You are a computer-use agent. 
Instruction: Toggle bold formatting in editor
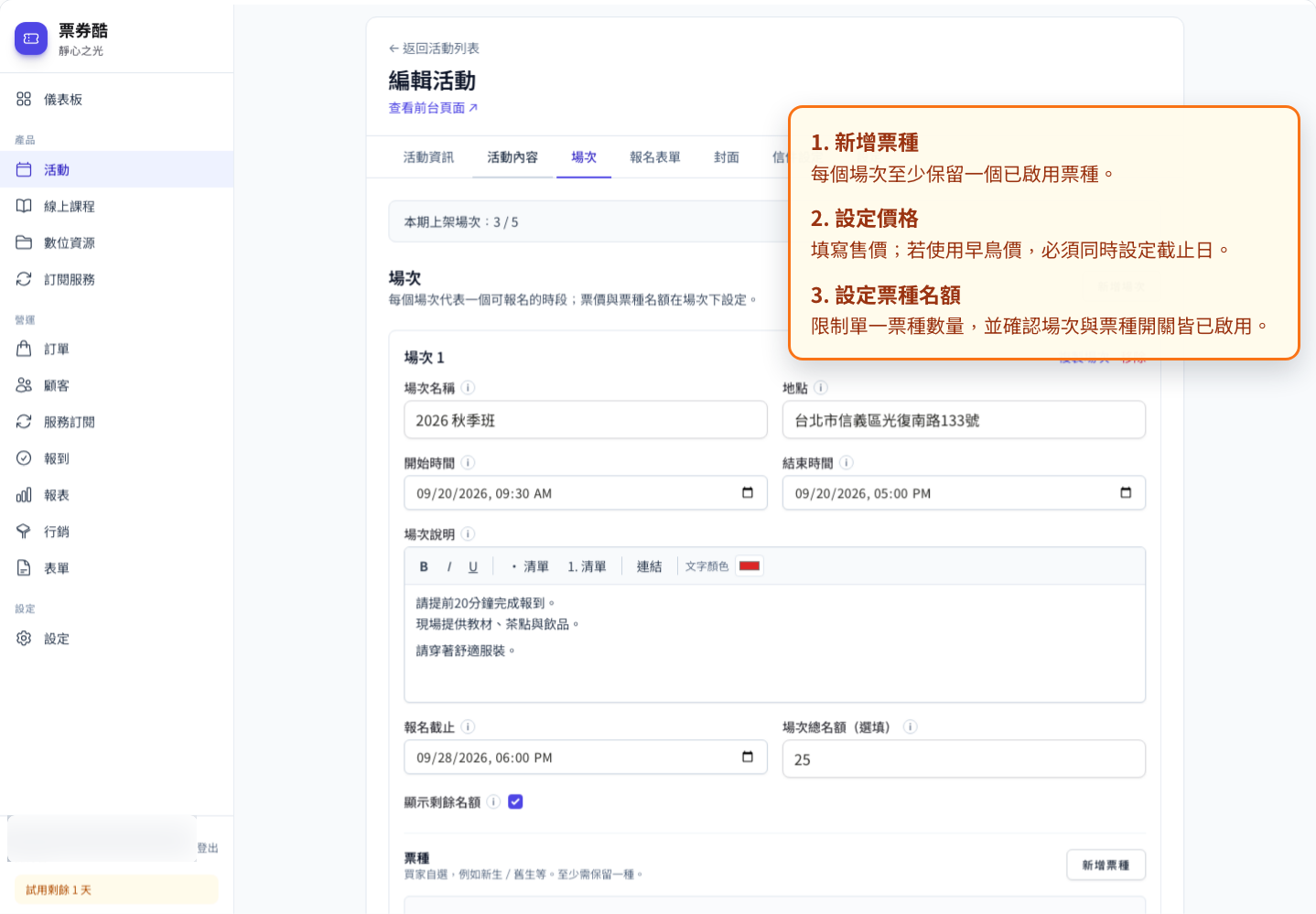(x=424, y=566)
